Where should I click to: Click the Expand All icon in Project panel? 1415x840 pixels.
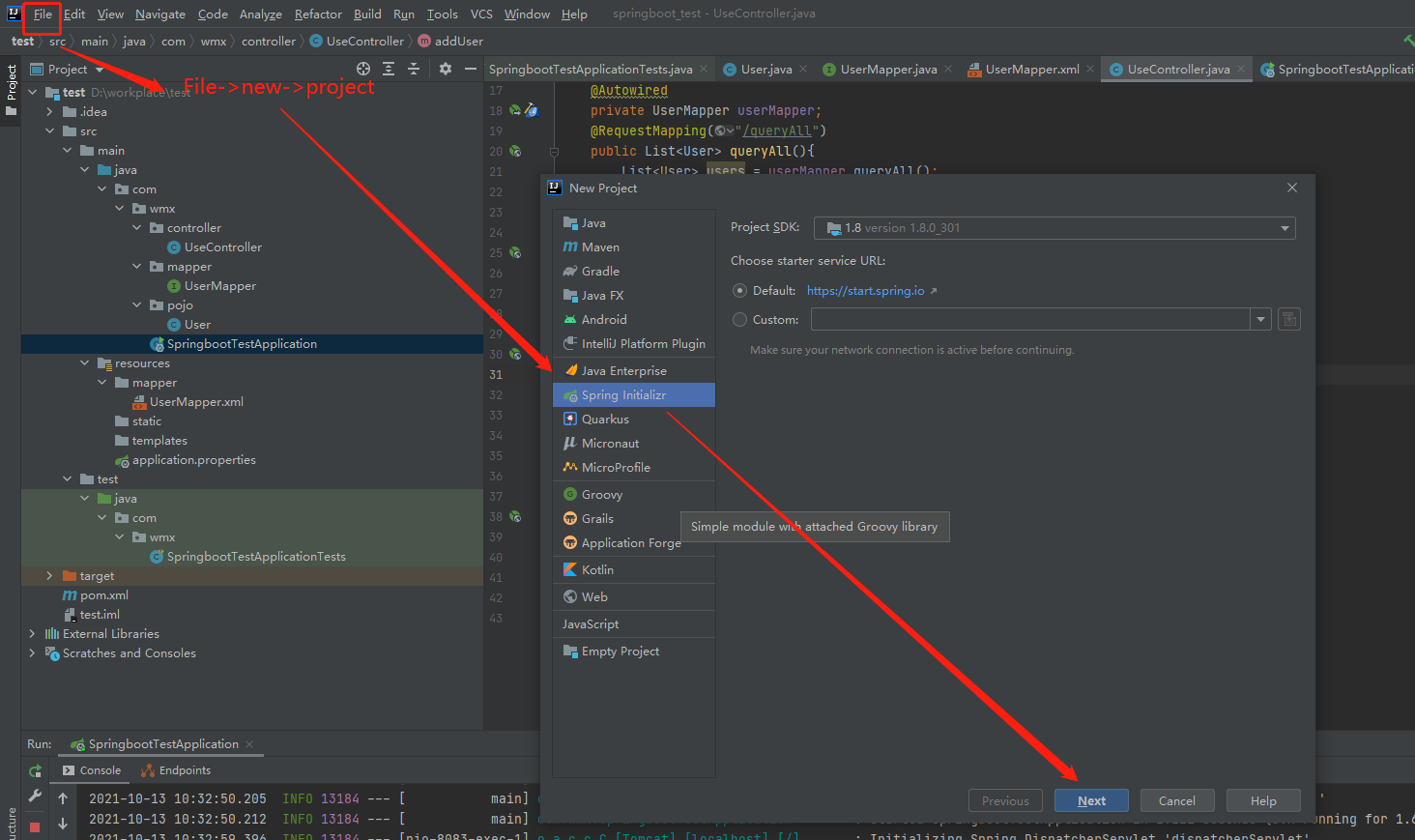tap(389, 69)
